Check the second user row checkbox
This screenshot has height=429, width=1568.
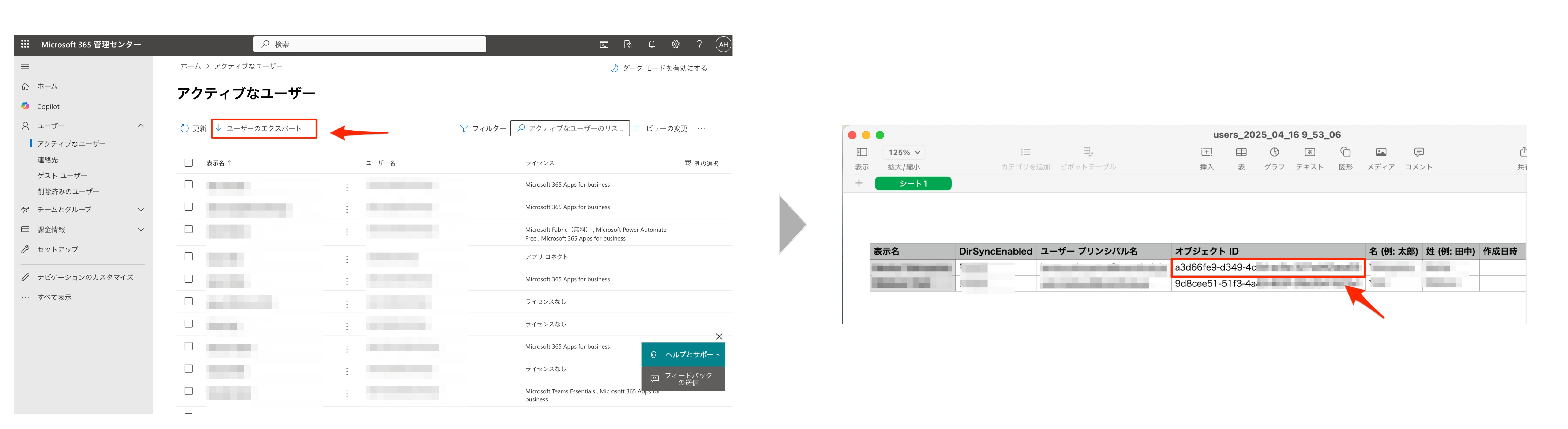pos(189,207)
